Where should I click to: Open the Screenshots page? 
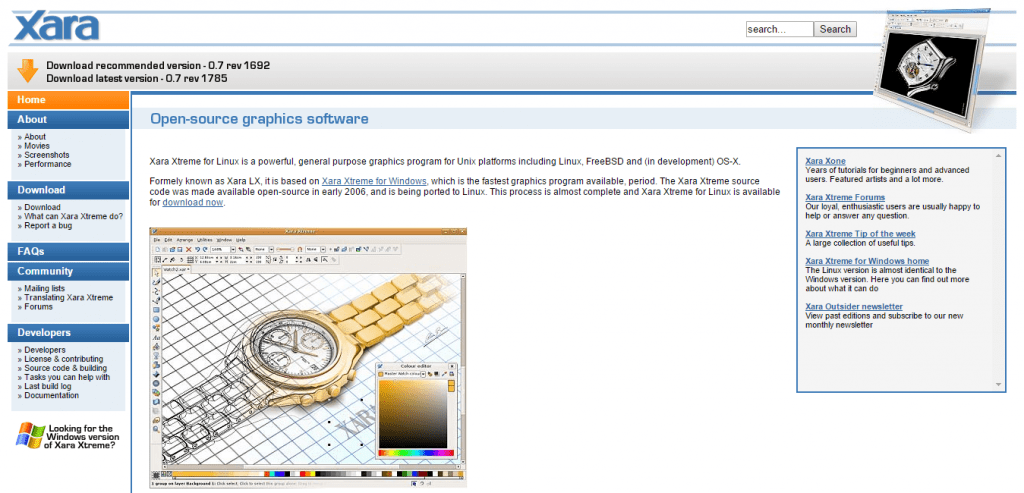(x=47, y=155)
